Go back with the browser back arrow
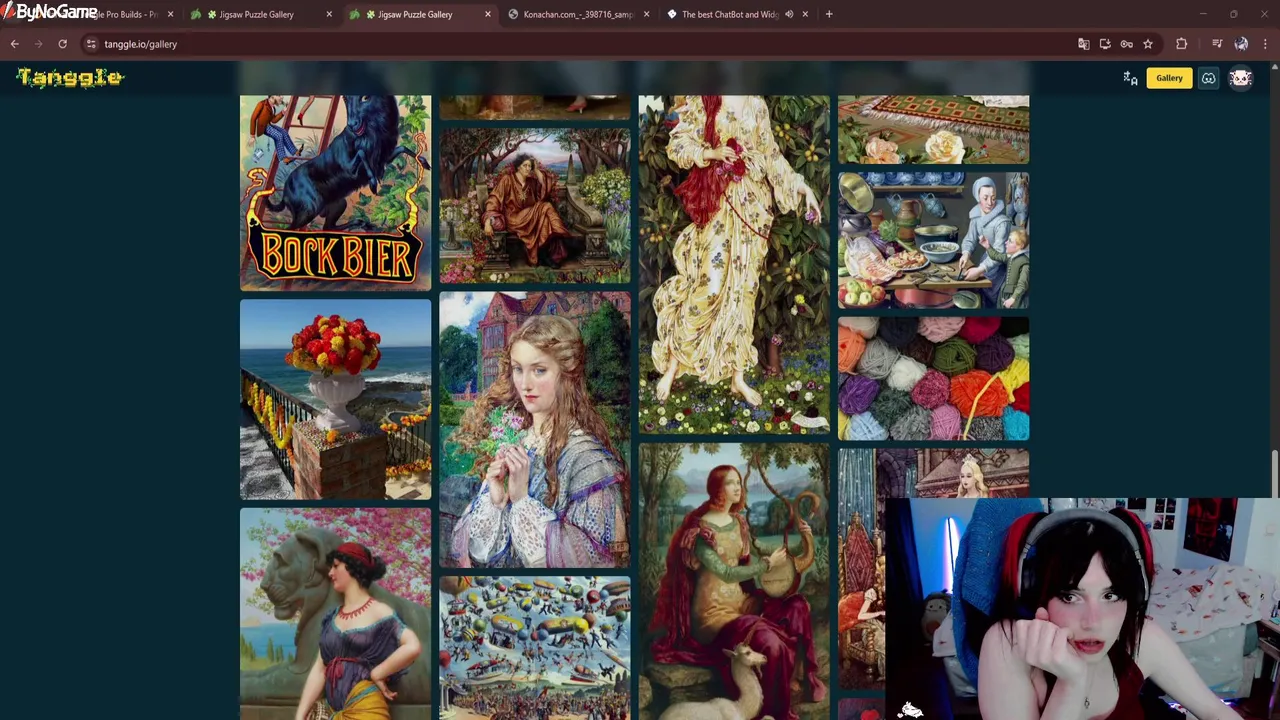This screenshot has height=720, width=1280. (15, 44)
